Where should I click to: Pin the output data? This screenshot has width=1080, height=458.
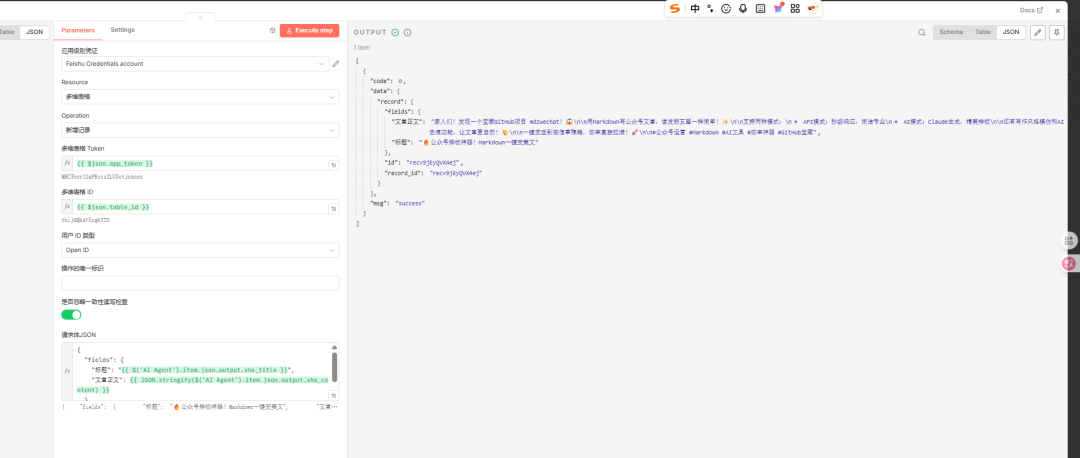[1057, 32]
